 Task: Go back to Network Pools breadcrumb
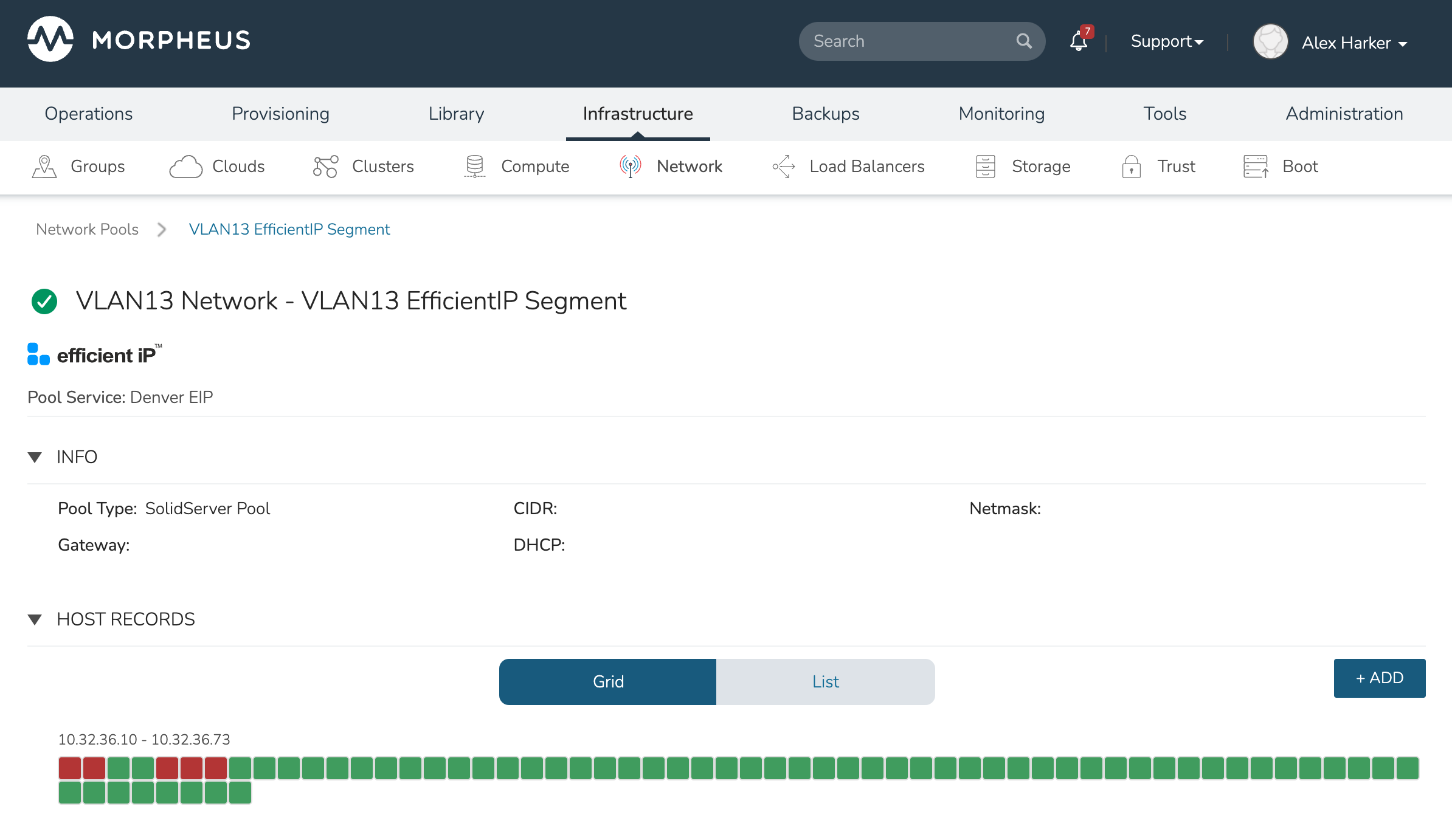(x=87, y=229)
